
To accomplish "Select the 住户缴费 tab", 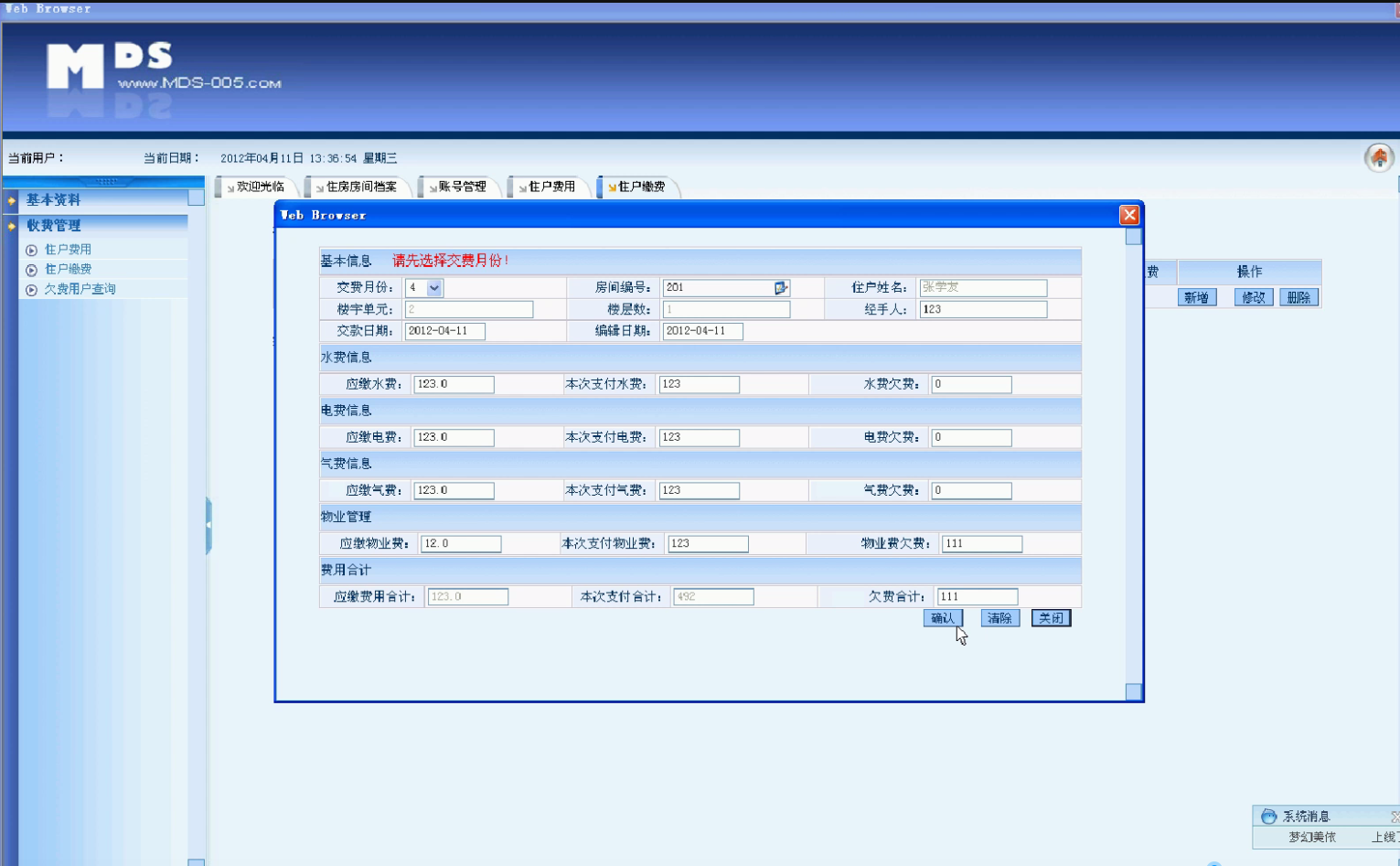I will point(637,187).
